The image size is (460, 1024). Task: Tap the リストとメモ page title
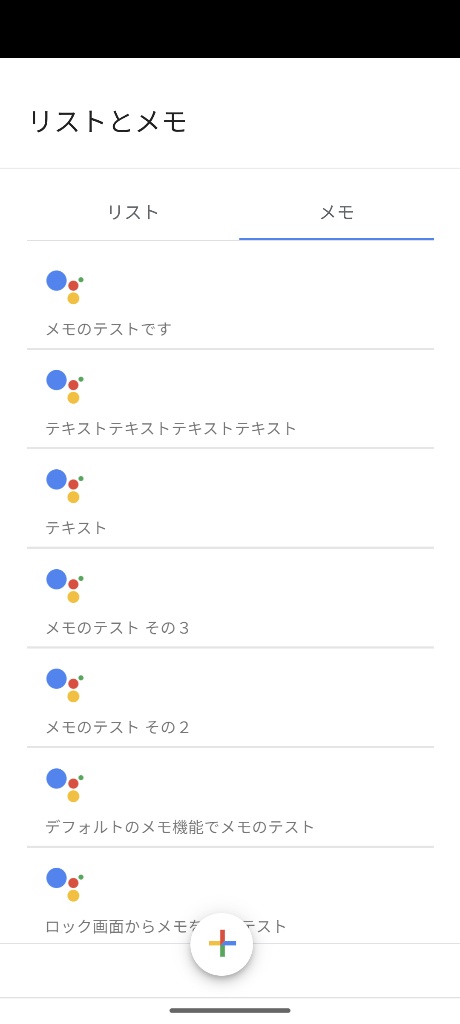point(108,121)
